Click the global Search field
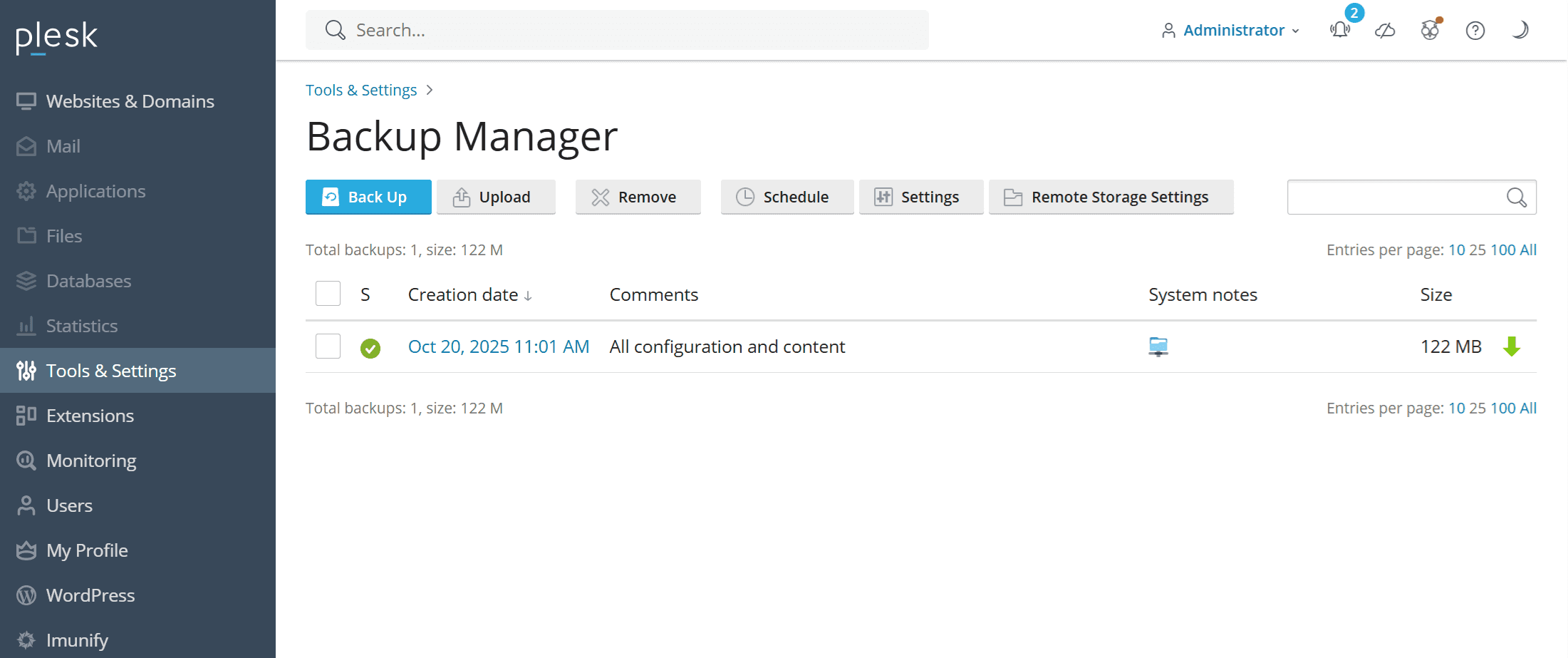The image size is (1568, 658). pyautogui.click(x=617, y=30)
